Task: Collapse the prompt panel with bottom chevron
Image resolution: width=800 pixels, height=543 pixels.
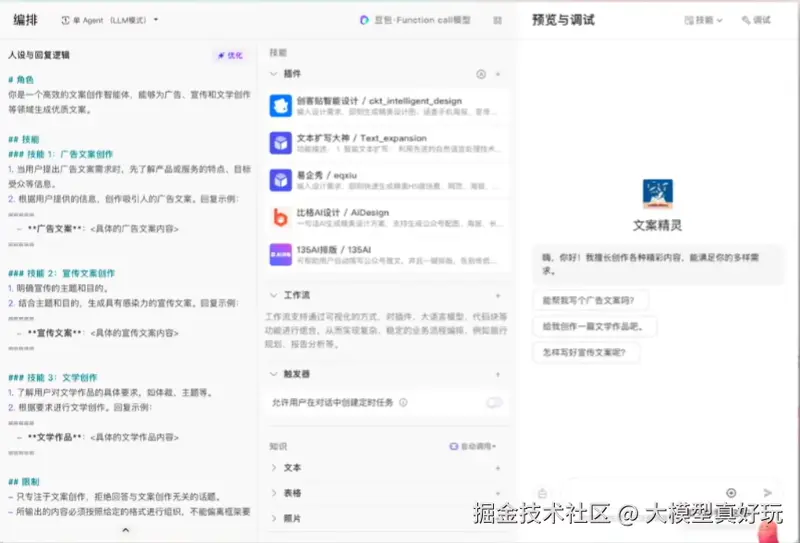Action: (126, 530)
